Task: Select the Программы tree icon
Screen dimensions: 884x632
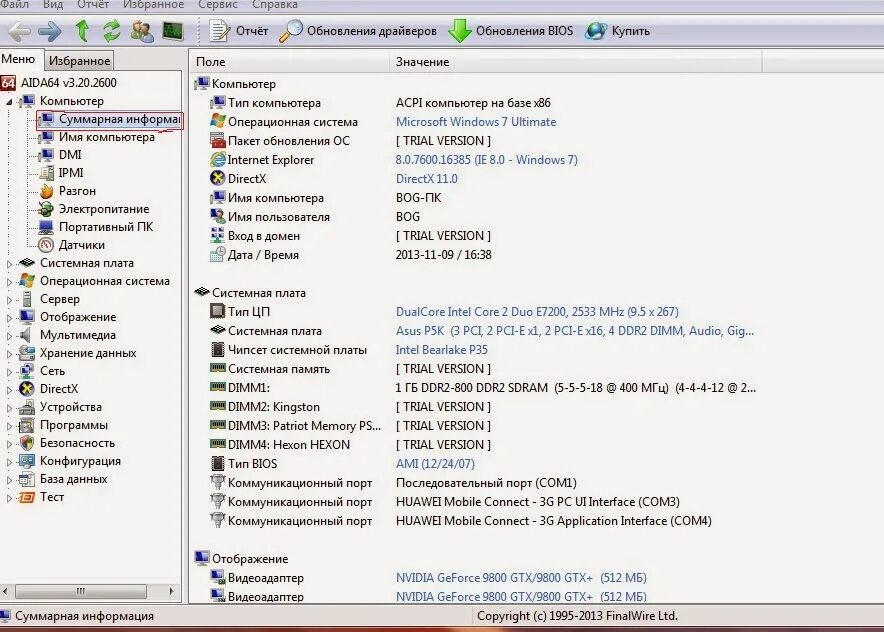Action: coord(26,425)
